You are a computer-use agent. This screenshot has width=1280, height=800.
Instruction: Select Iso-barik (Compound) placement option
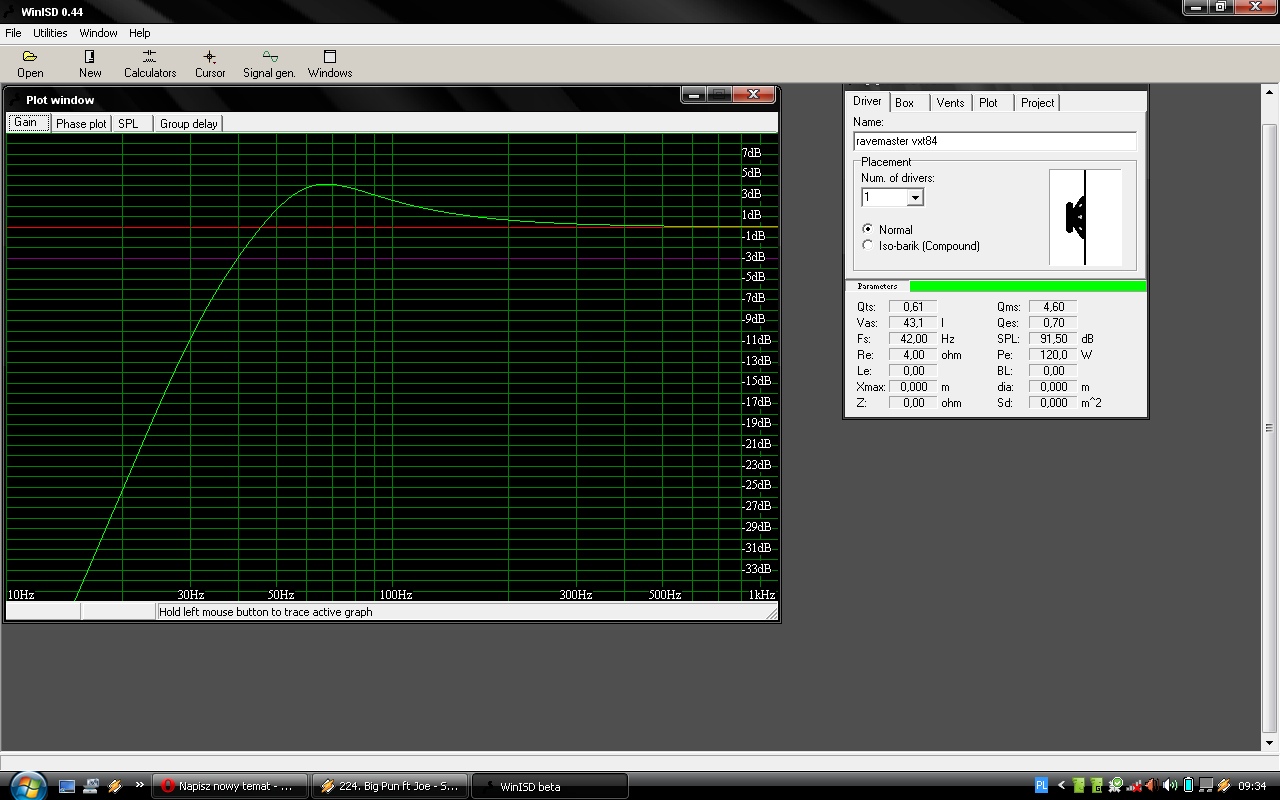pyautogui.click(x=868, y=245)
